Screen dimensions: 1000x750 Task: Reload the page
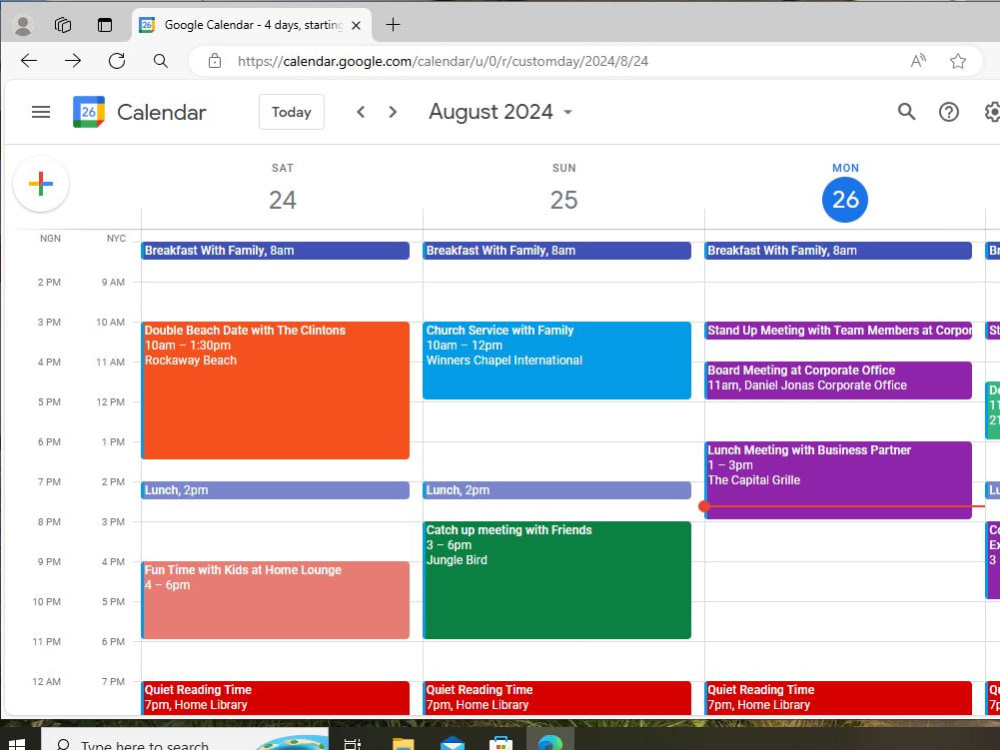pos(117,61)
